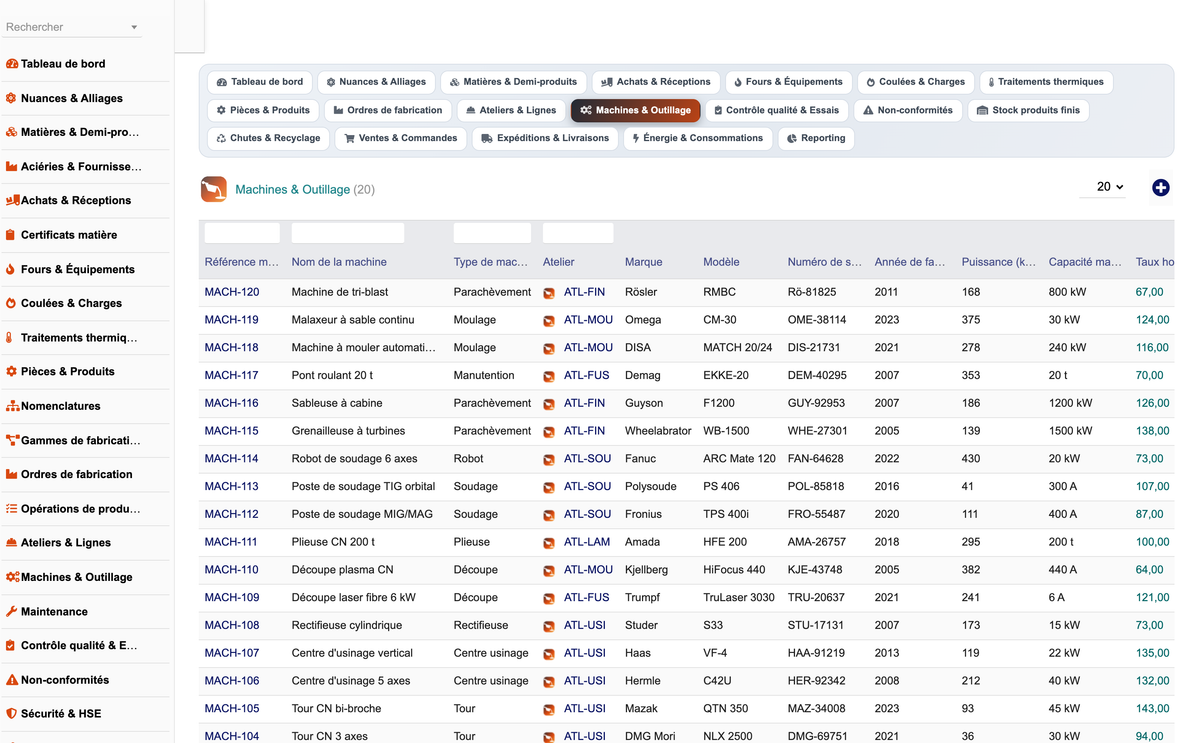Switch to the Reporting tab
The width and height of the screenshot is (1200, 743).
pos(816,138)
